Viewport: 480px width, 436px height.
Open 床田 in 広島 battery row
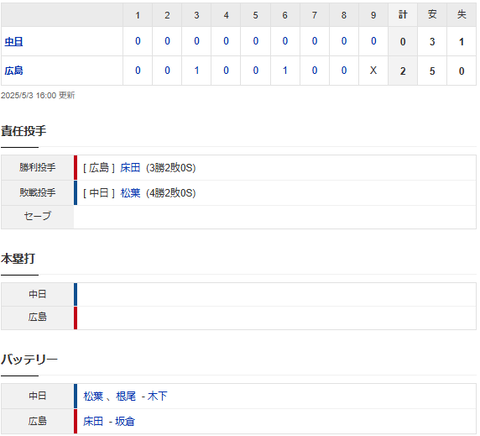[x=93, y=421]
